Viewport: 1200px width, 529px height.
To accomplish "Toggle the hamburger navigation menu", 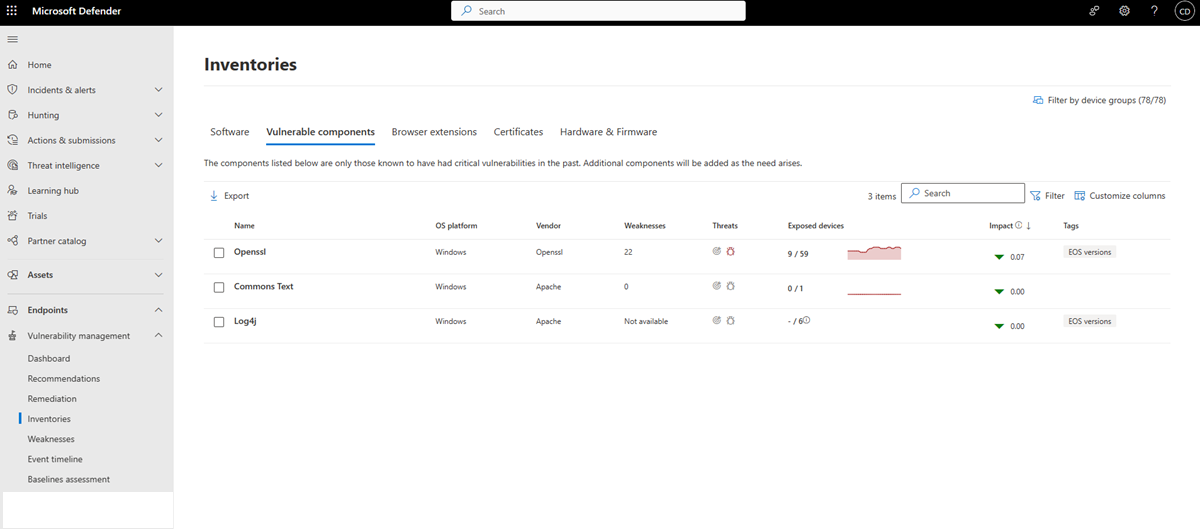I will coord(13,39).
